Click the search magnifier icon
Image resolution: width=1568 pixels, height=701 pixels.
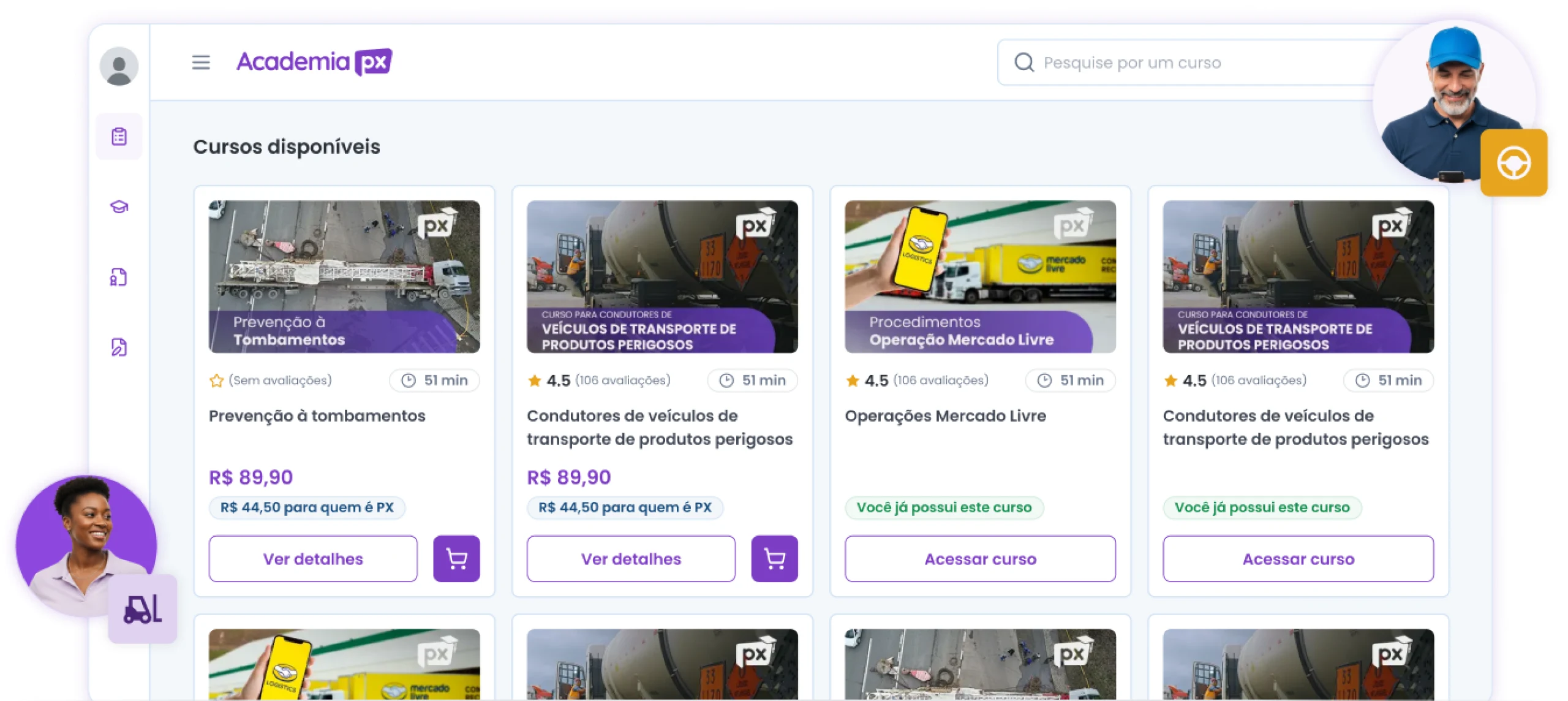[1023, 63]
